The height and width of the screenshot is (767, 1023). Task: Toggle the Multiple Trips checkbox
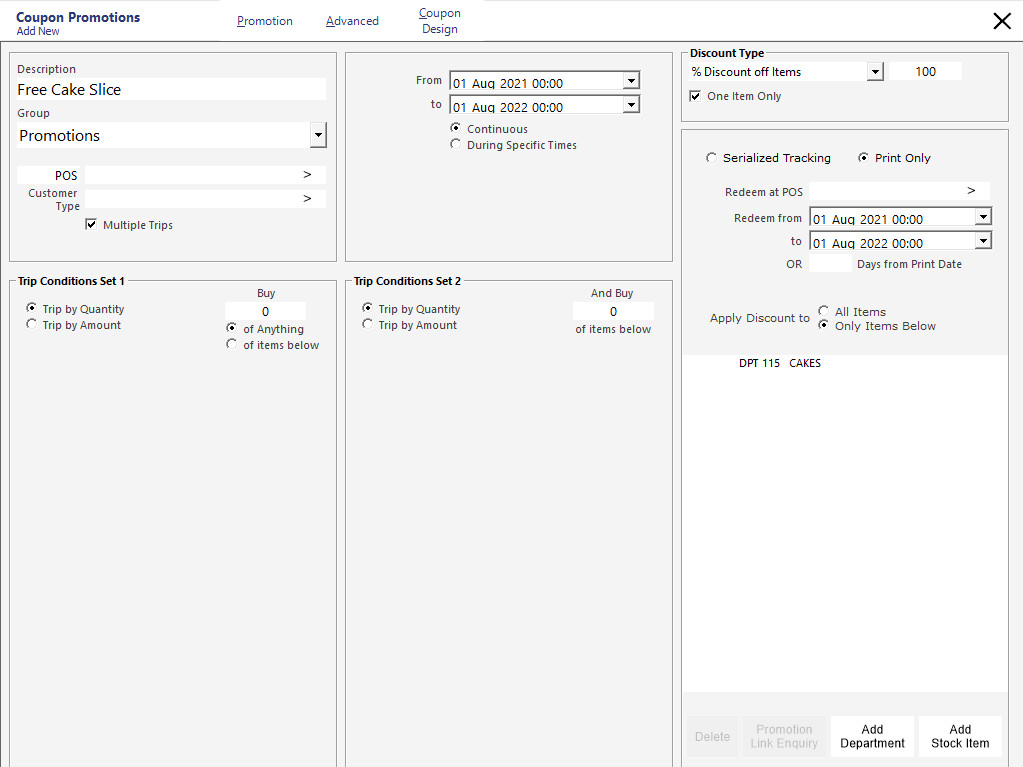click(x=91, y=224)
